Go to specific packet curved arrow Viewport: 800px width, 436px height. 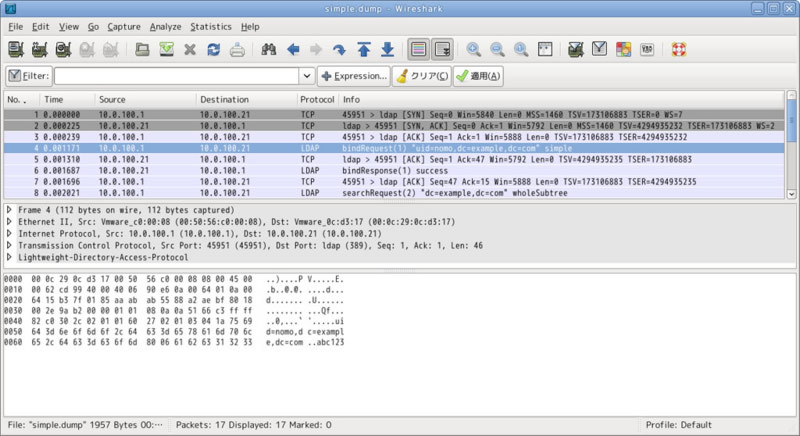[x=339, y=49]
